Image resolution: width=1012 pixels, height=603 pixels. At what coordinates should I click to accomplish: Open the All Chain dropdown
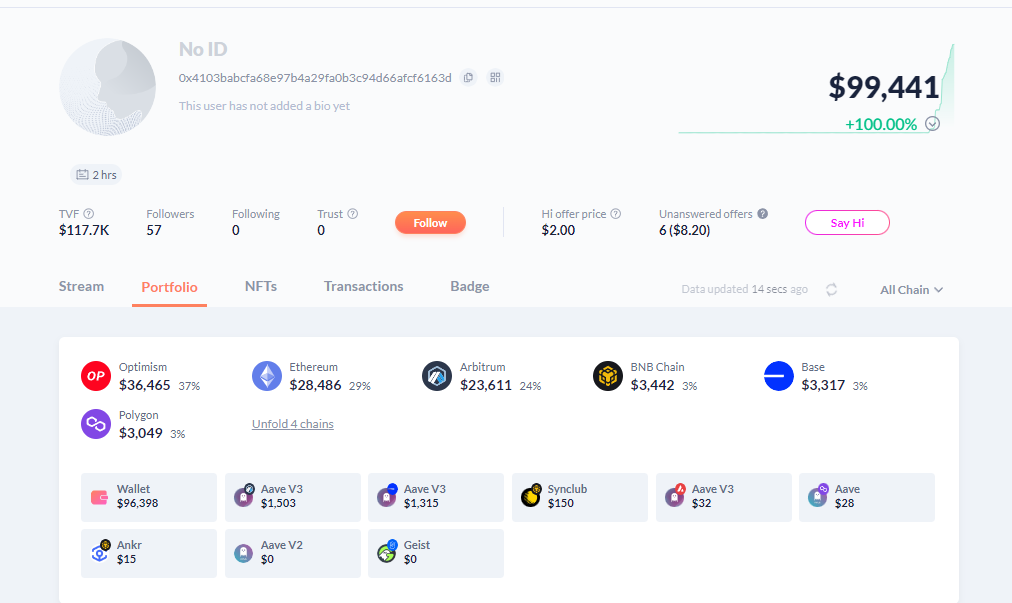click(x=911, y=290)
